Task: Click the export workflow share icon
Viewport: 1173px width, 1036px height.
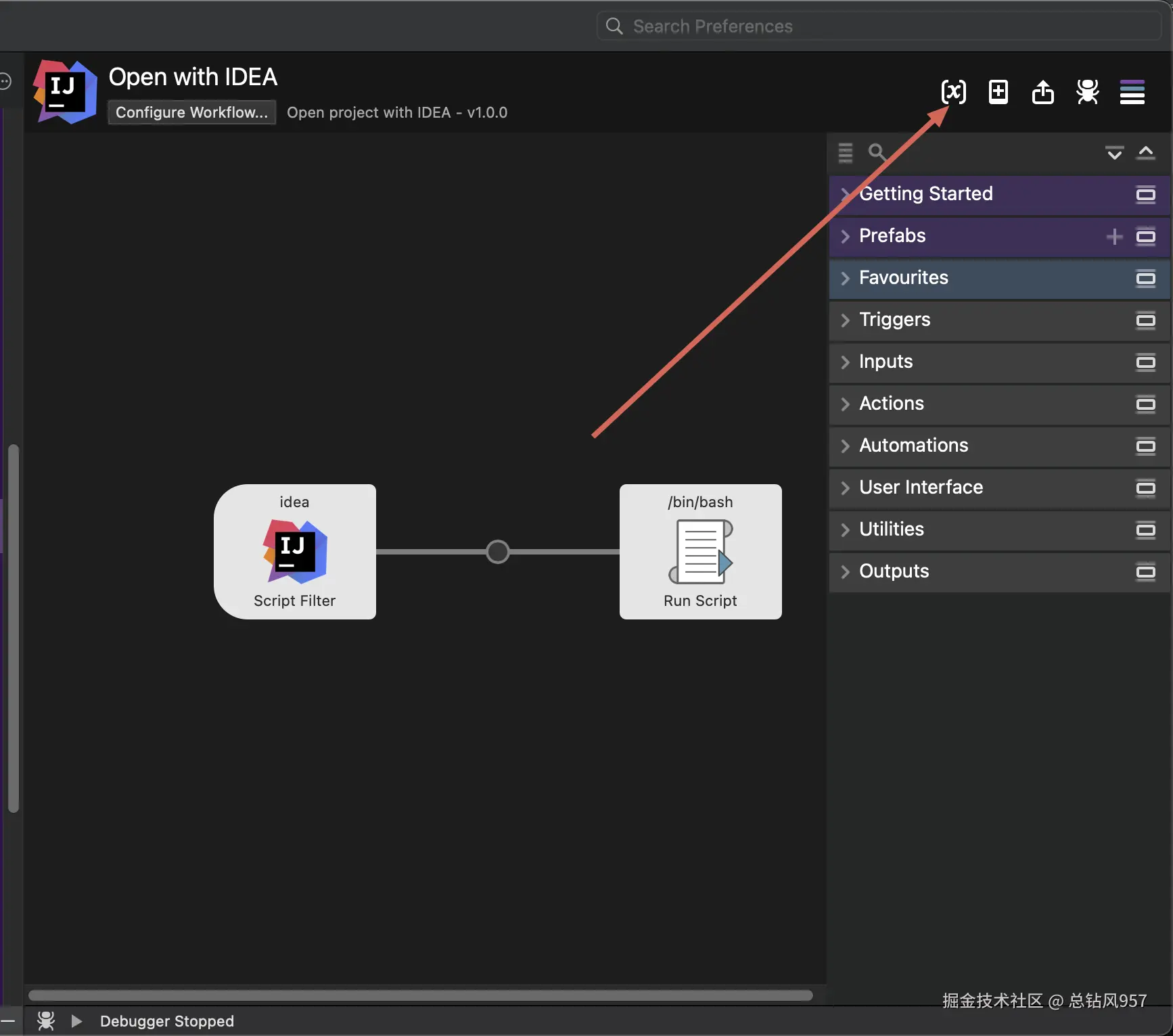Action: (1042, 92)
